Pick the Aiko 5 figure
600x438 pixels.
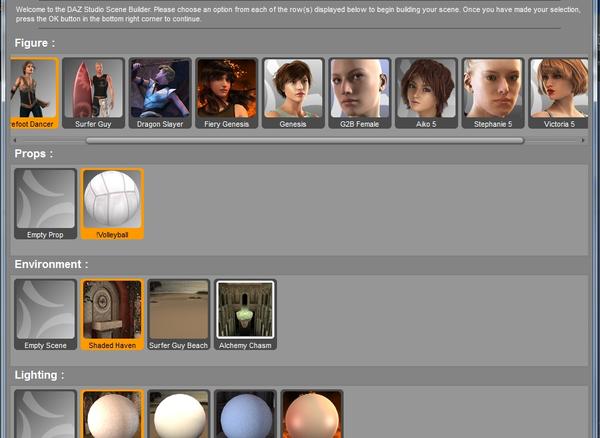[426, 93]
